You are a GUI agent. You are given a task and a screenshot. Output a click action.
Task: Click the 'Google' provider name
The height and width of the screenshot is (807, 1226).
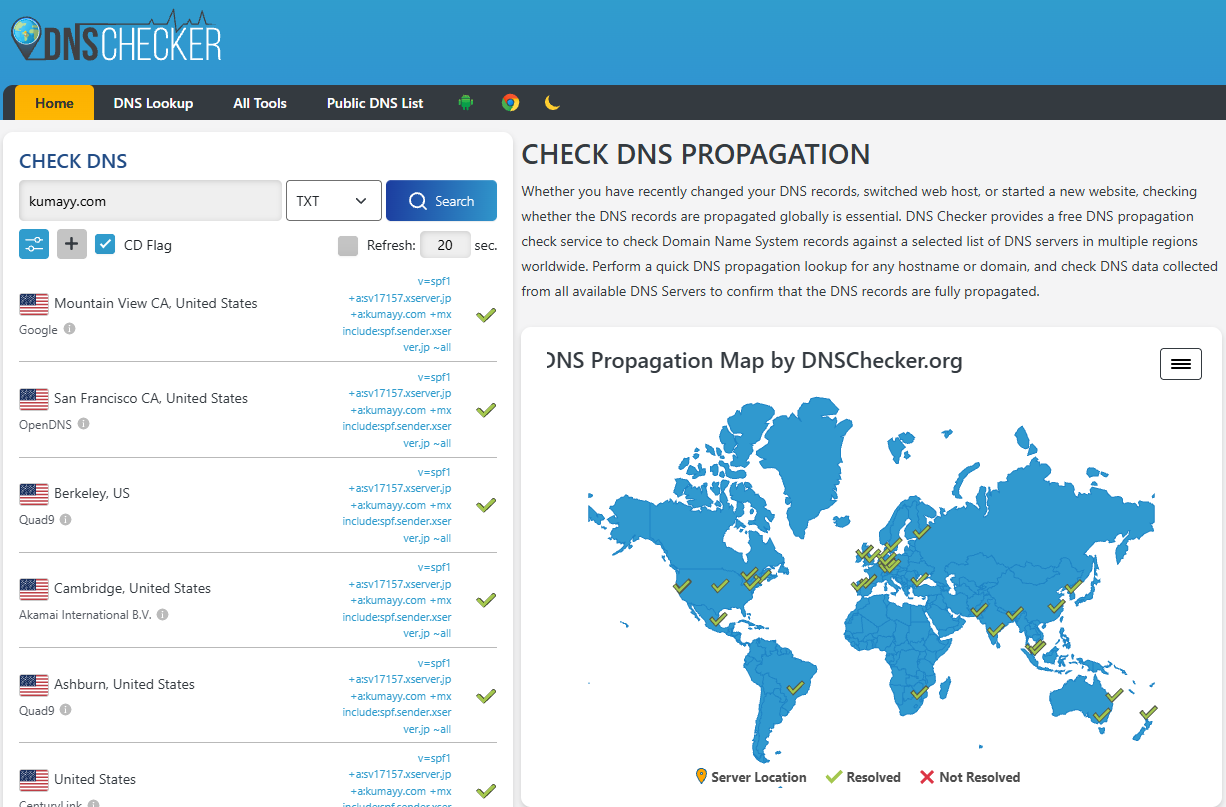[38, 330]
